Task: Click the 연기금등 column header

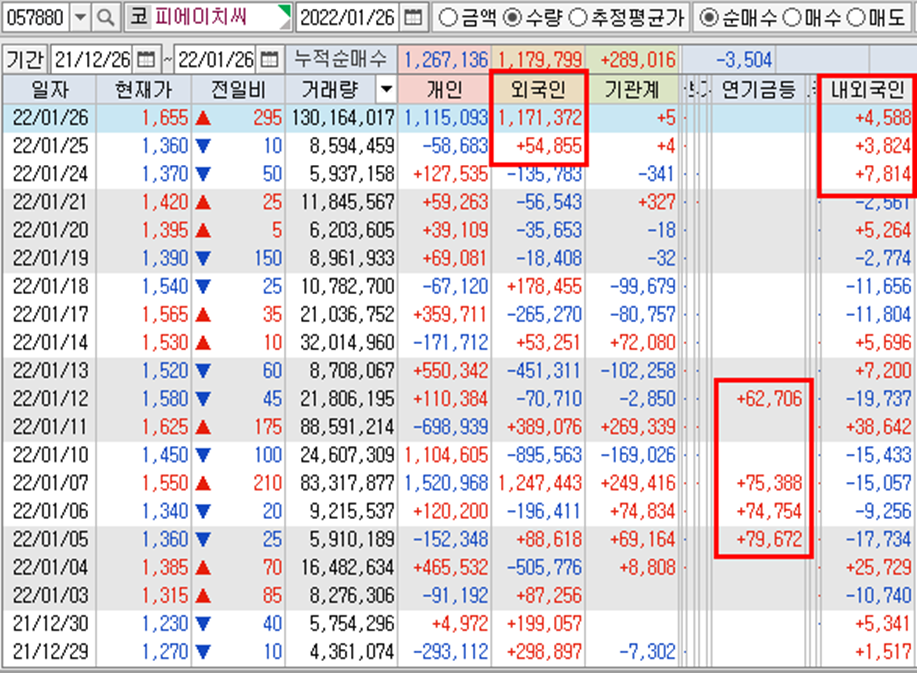Action: [x=759, y=89]
